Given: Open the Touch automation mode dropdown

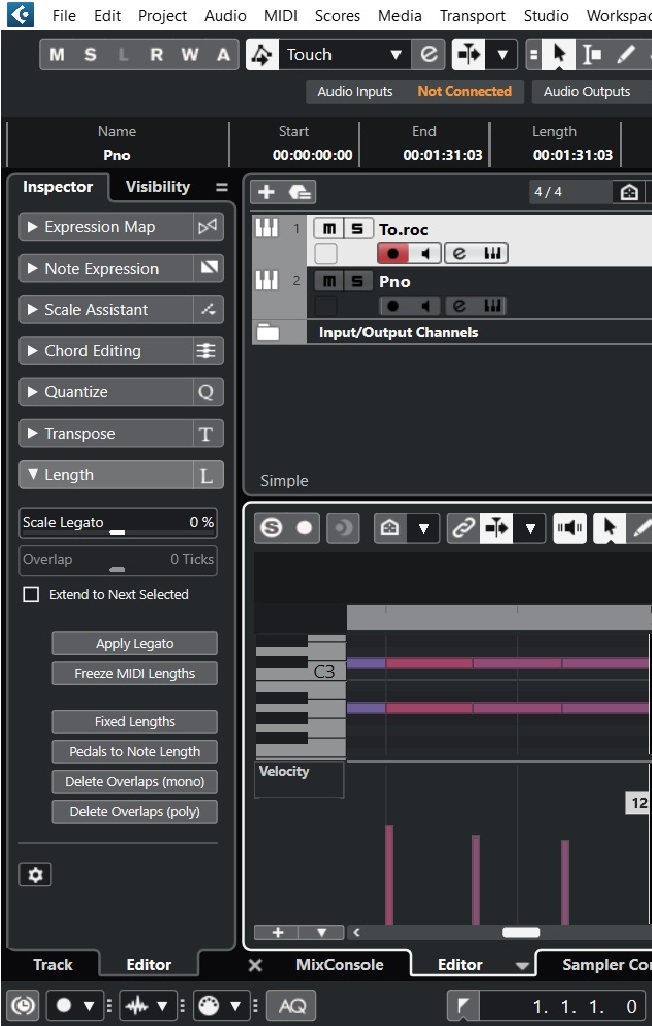Looking at the screenshot, I should point(396,55).
